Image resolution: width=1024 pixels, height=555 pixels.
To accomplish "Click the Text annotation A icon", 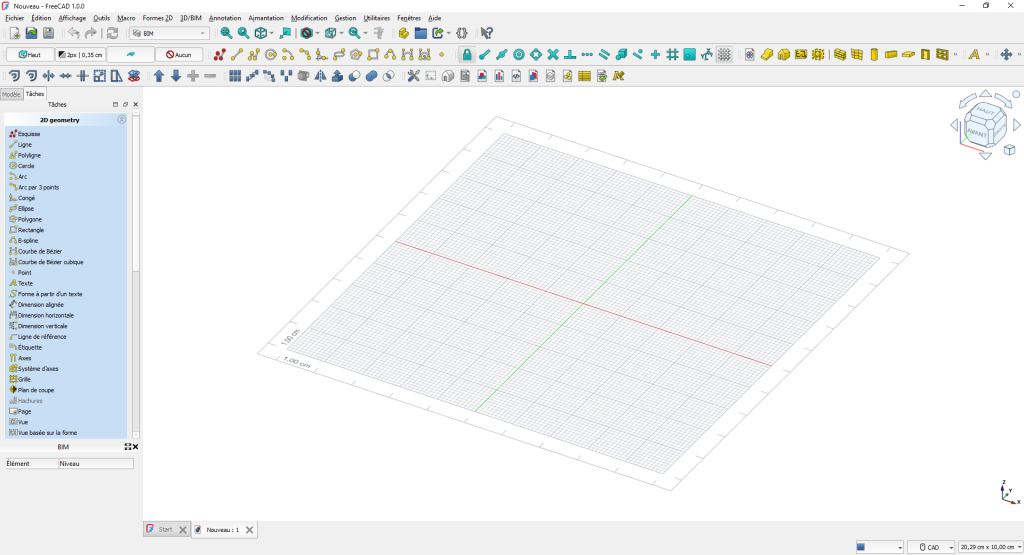I will (974, 55).
